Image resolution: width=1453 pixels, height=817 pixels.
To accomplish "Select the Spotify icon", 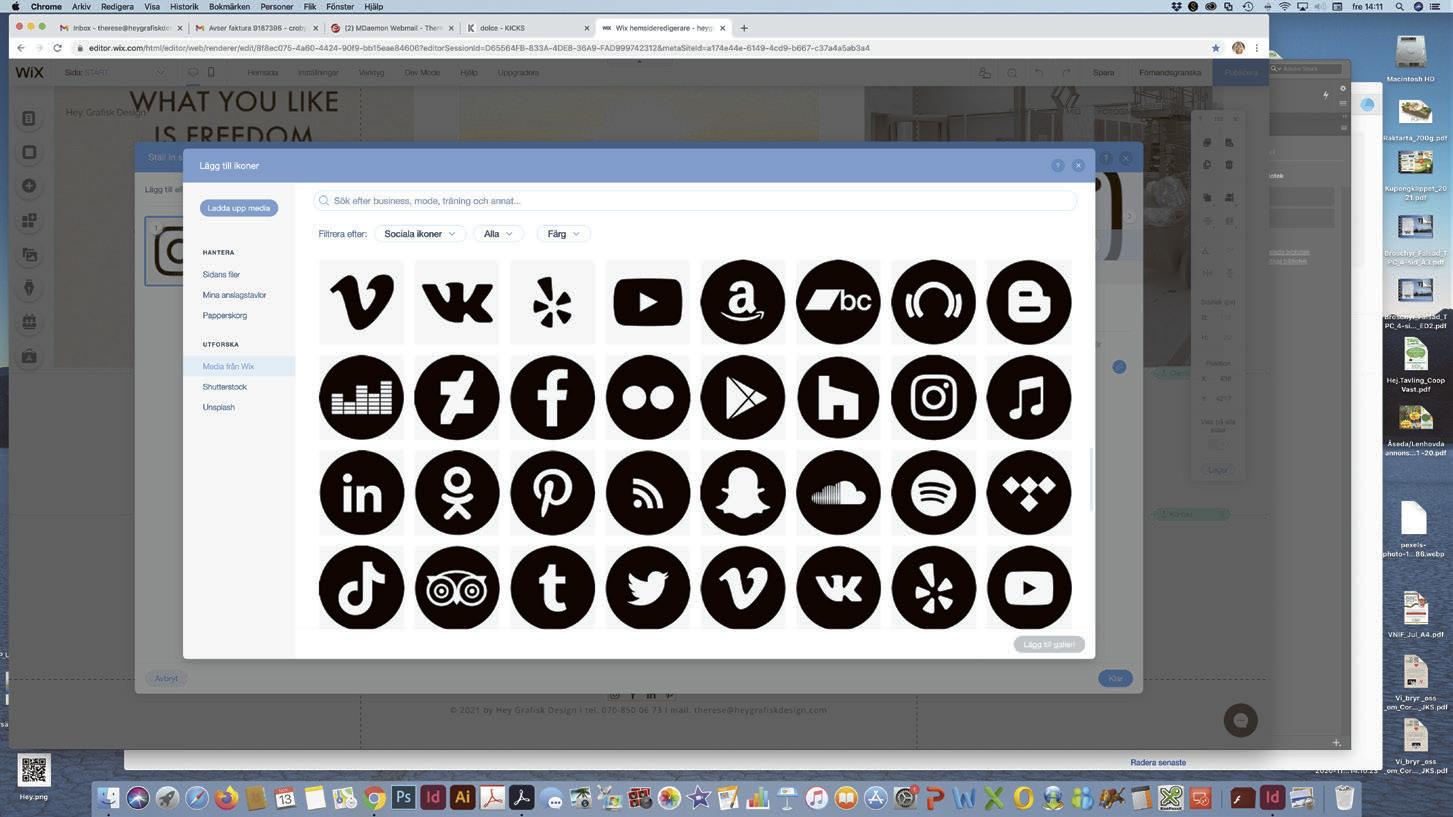I will 934,493.
